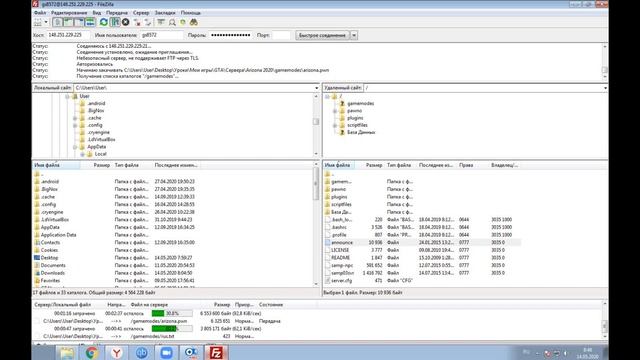Expand the .cache folder in local tree
Image resolution: width=640 pixels, height=360 pixels.
tap(75, 118)
